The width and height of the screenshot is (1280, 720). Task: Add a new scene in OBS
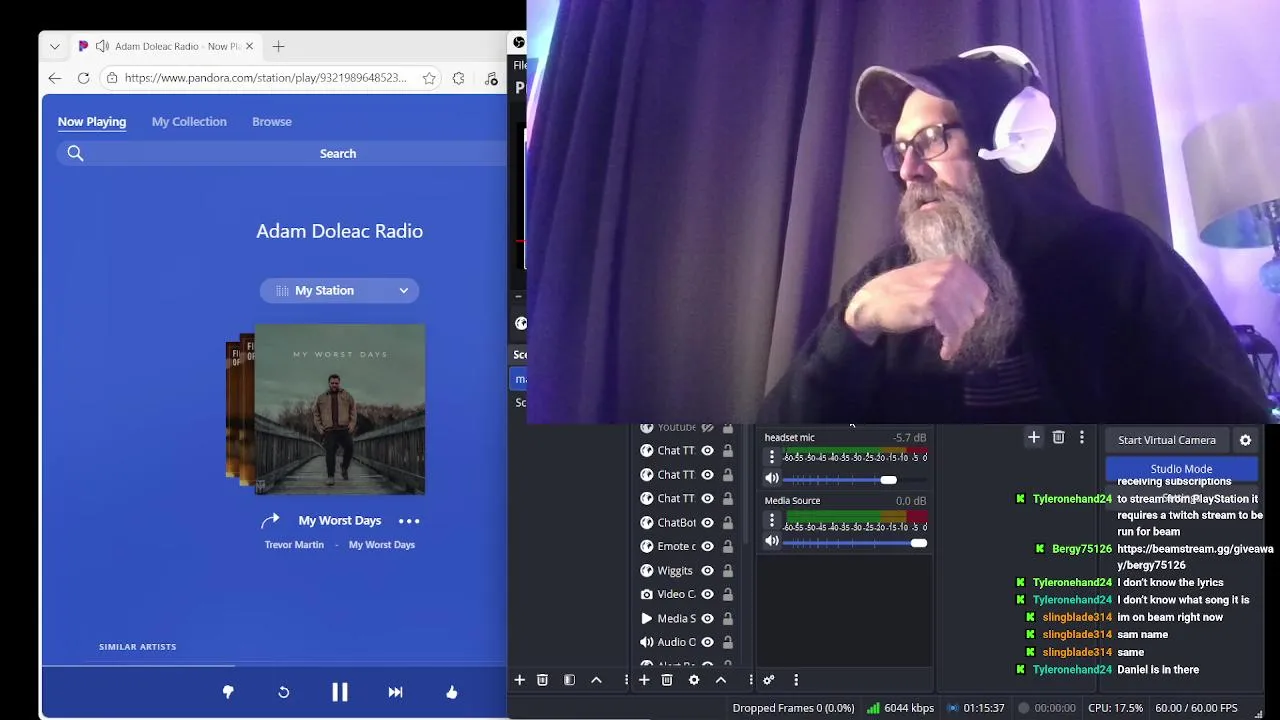coord(519,680)
